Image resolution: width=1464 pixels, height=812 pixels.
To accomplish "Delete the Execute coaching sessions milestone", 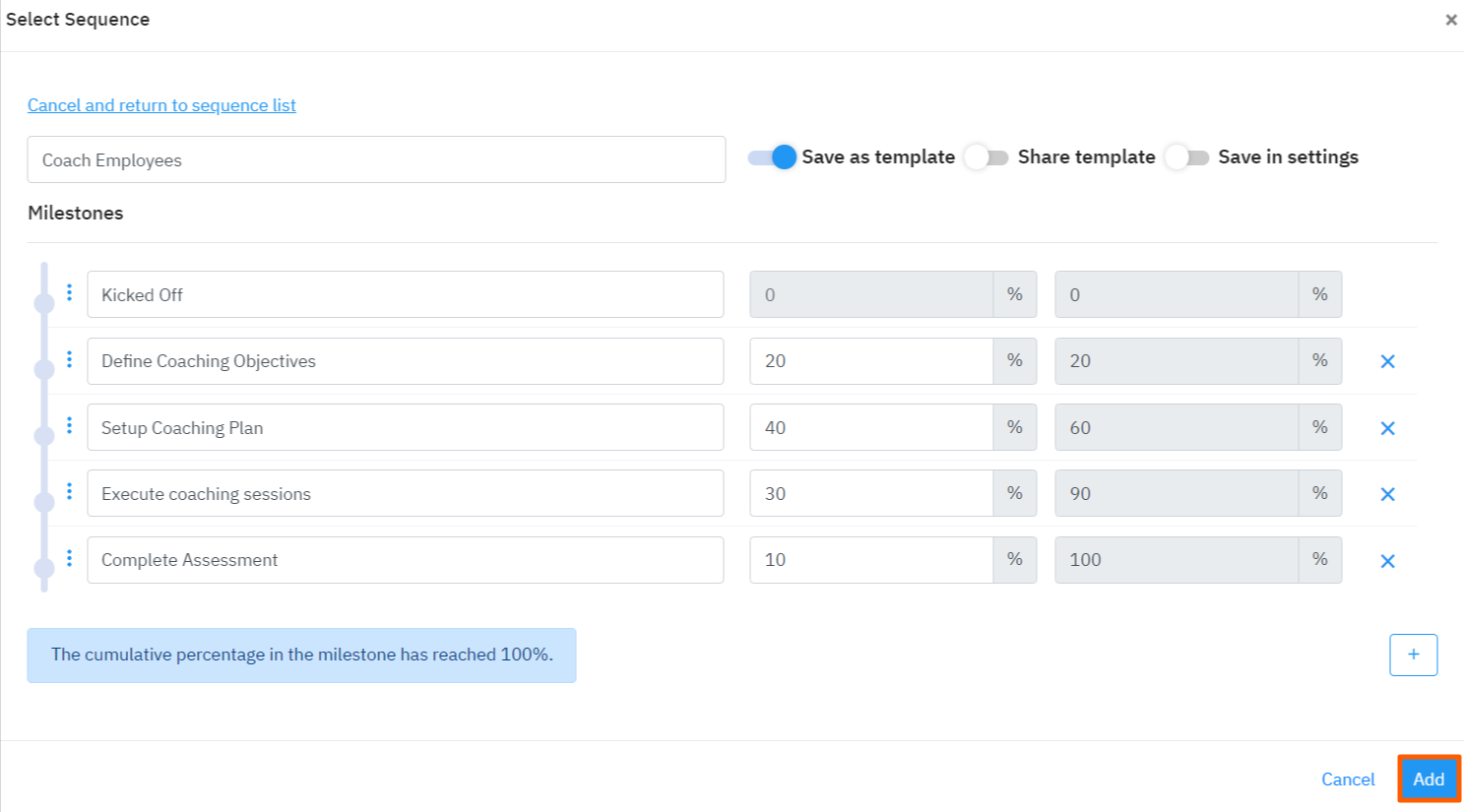I will [x=1387, y=493].
